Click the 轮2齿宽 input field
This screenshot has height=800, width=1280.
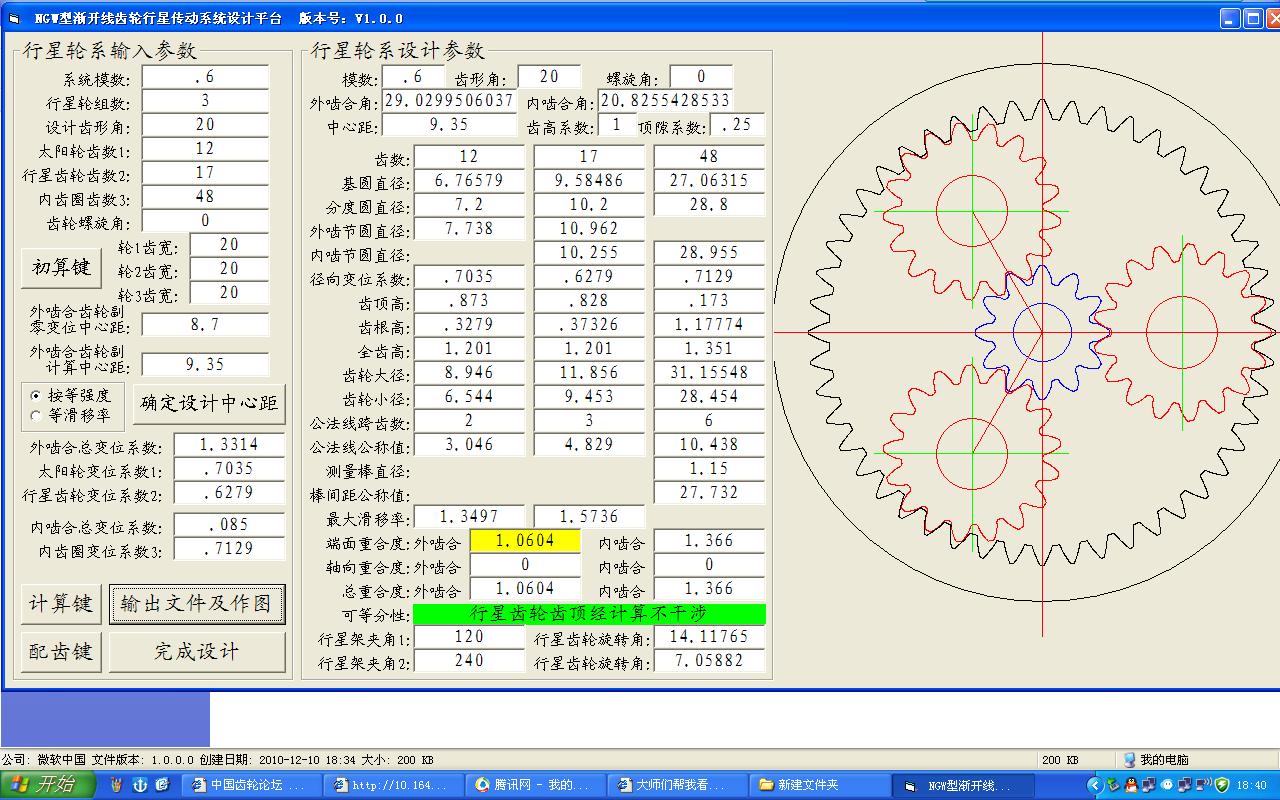pos(229,269)
